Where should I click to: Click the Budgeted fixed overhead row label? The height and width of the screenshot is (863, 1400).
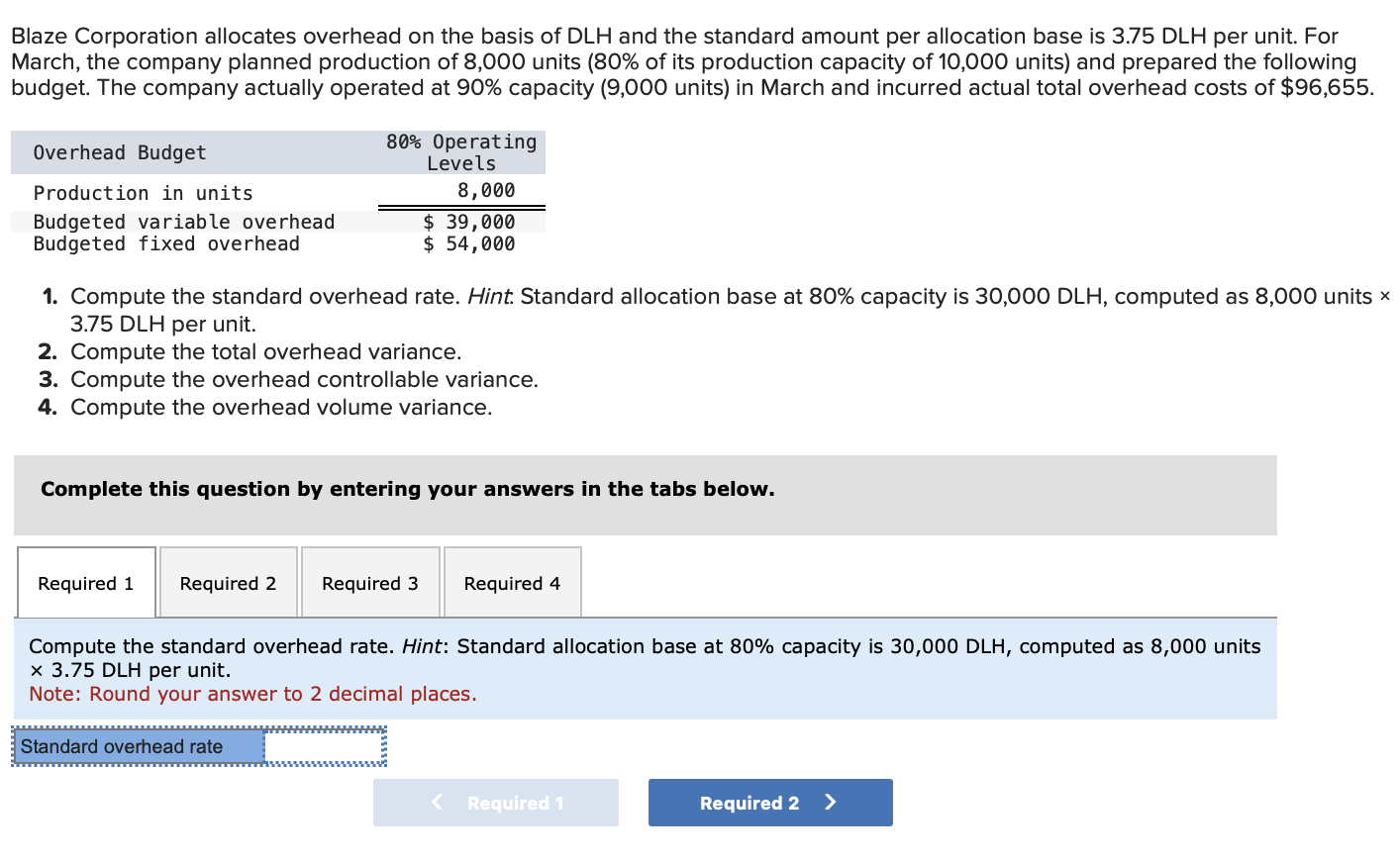coord(166,243)
